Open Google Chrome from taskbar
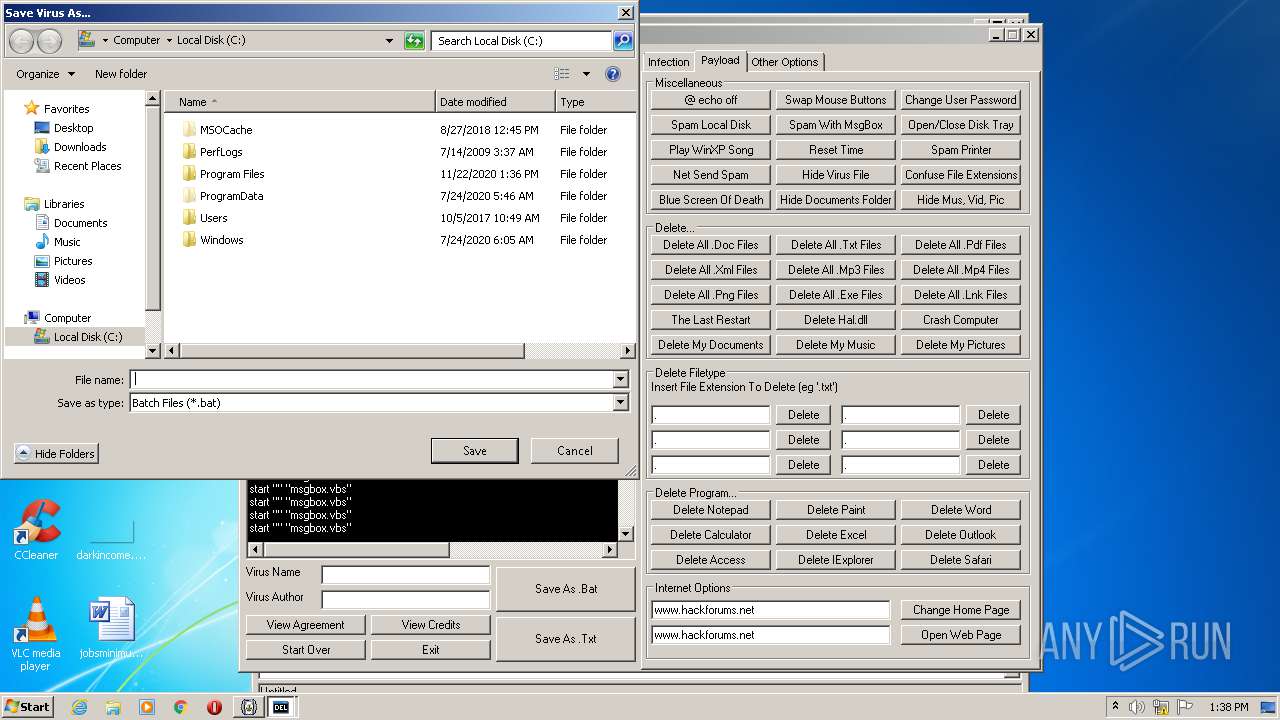This screenshot has width=1280, height=720. pos(181,707)
